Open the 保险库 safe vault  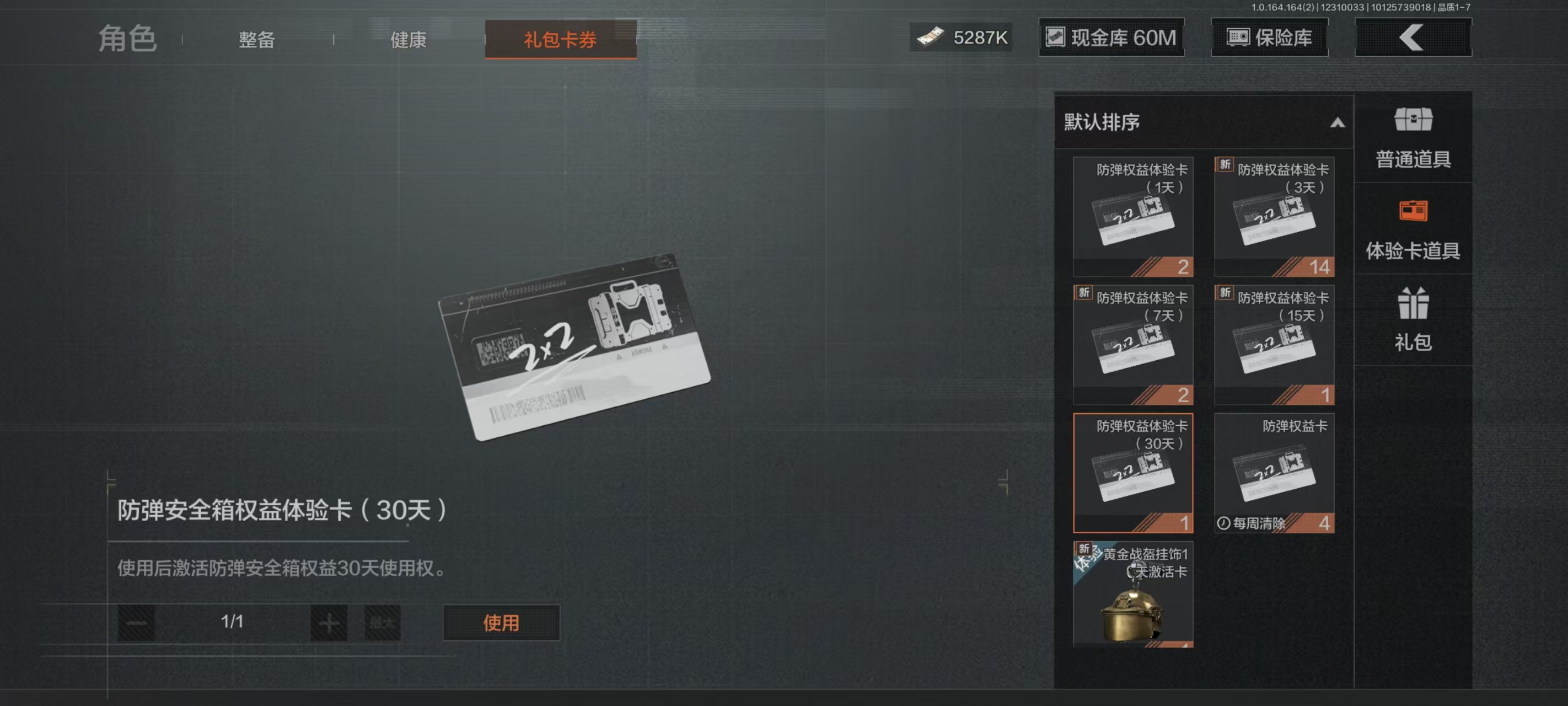pos(1269,38)
